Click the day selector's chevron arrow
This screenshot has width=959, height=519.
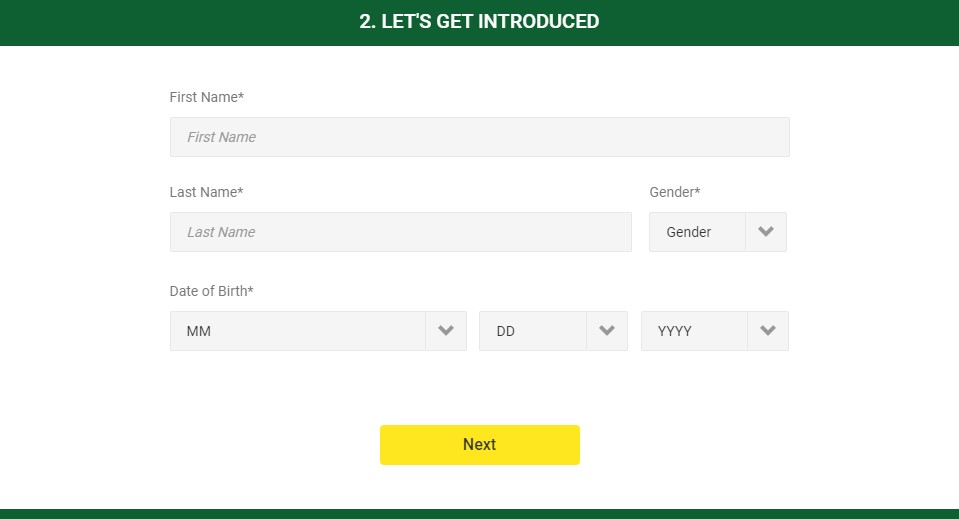607,331
